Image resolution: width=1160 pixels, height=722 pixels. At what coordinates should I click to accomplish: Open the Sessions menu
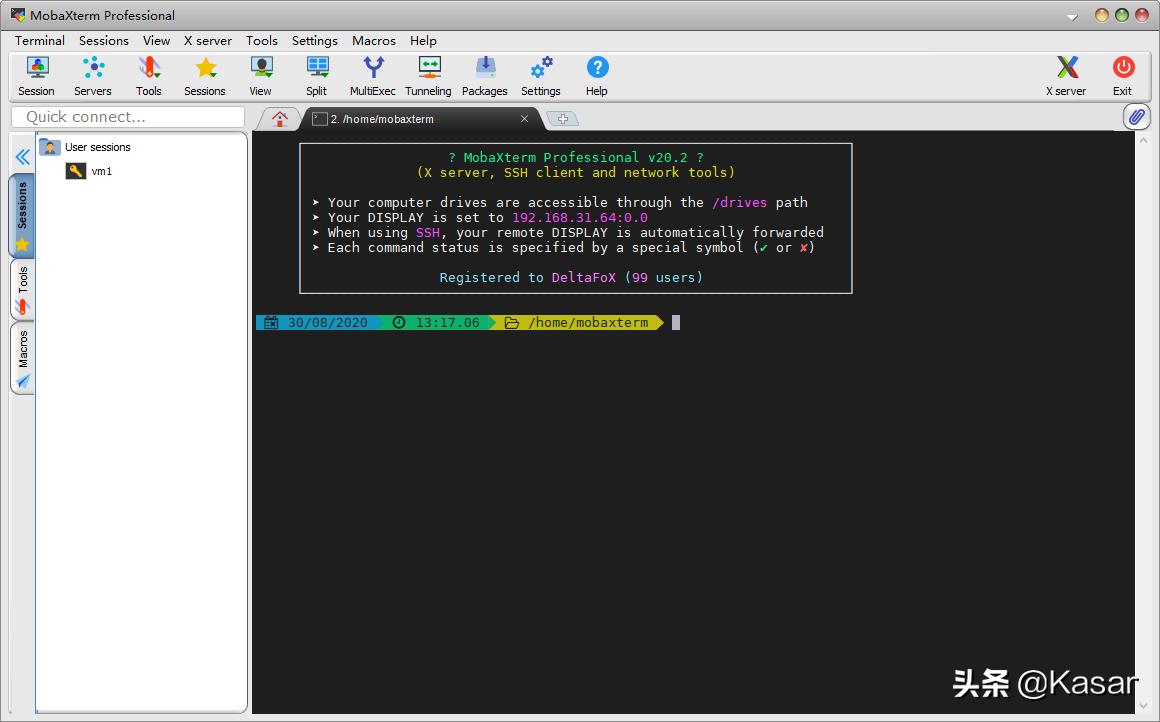[x=104, y=41]
